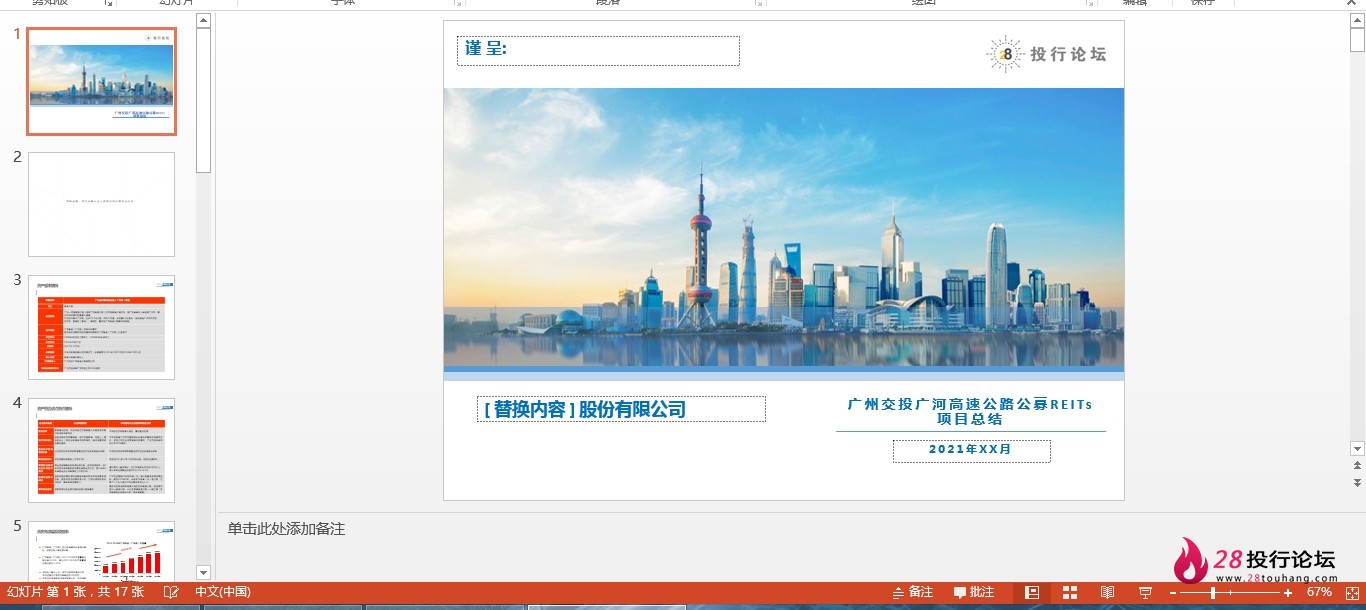Image resolution: width=1366 pixels, height=610 pixels.
Task: Click thumbnail pane scrollbar up arrow
Action: coord(204,20)
